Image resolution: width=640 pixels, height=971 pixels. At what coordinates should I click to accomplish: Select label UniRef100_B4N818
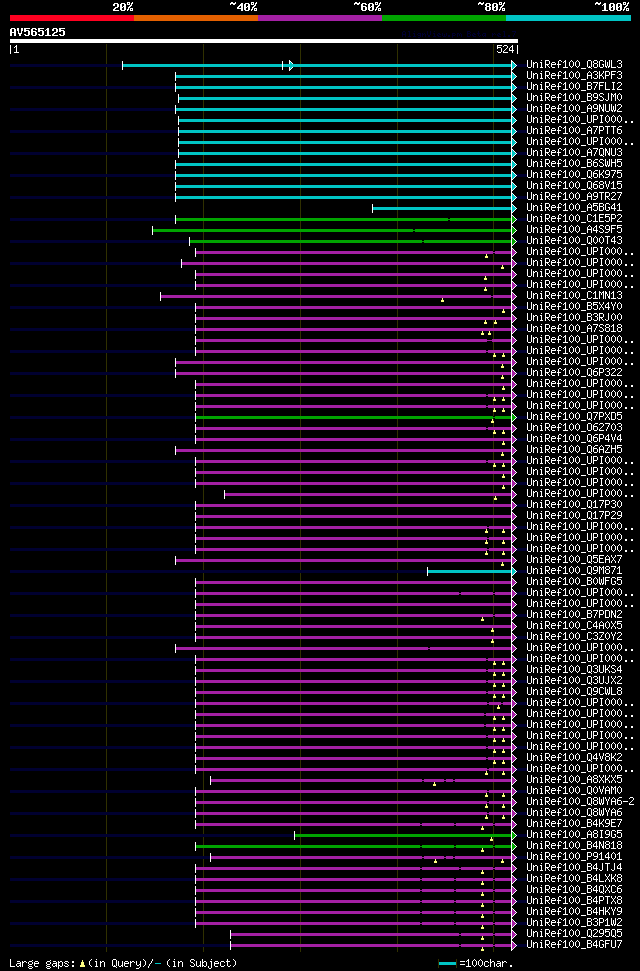pyautogui.click(x=574, y=846)
